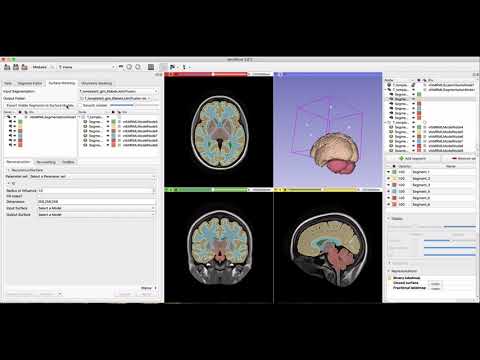The image size is (480, 360).
Task: Select the sub-tab next to Reconstruction
Action: 46,162
